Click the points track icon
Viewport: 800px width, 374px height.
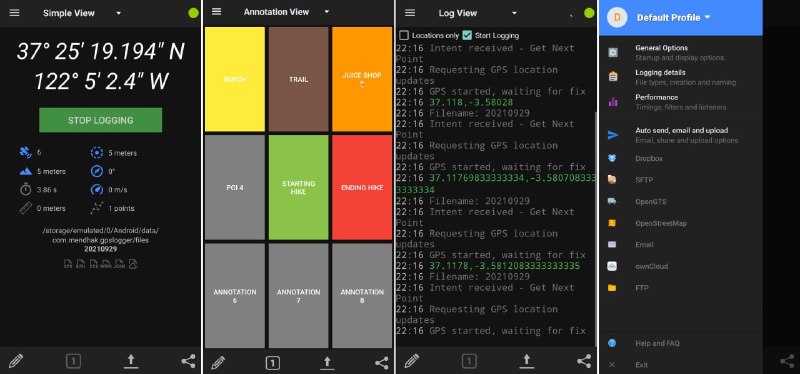[97, 208]
